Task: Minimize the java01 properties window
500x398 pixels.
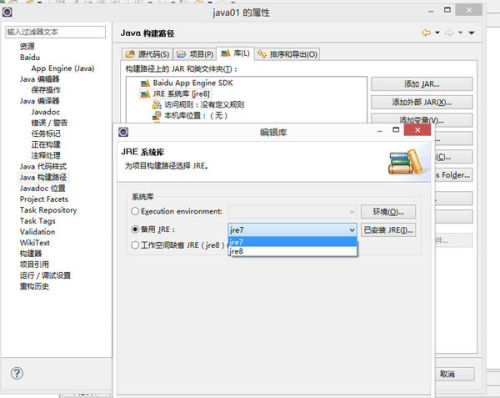Action: coord(431,11)
